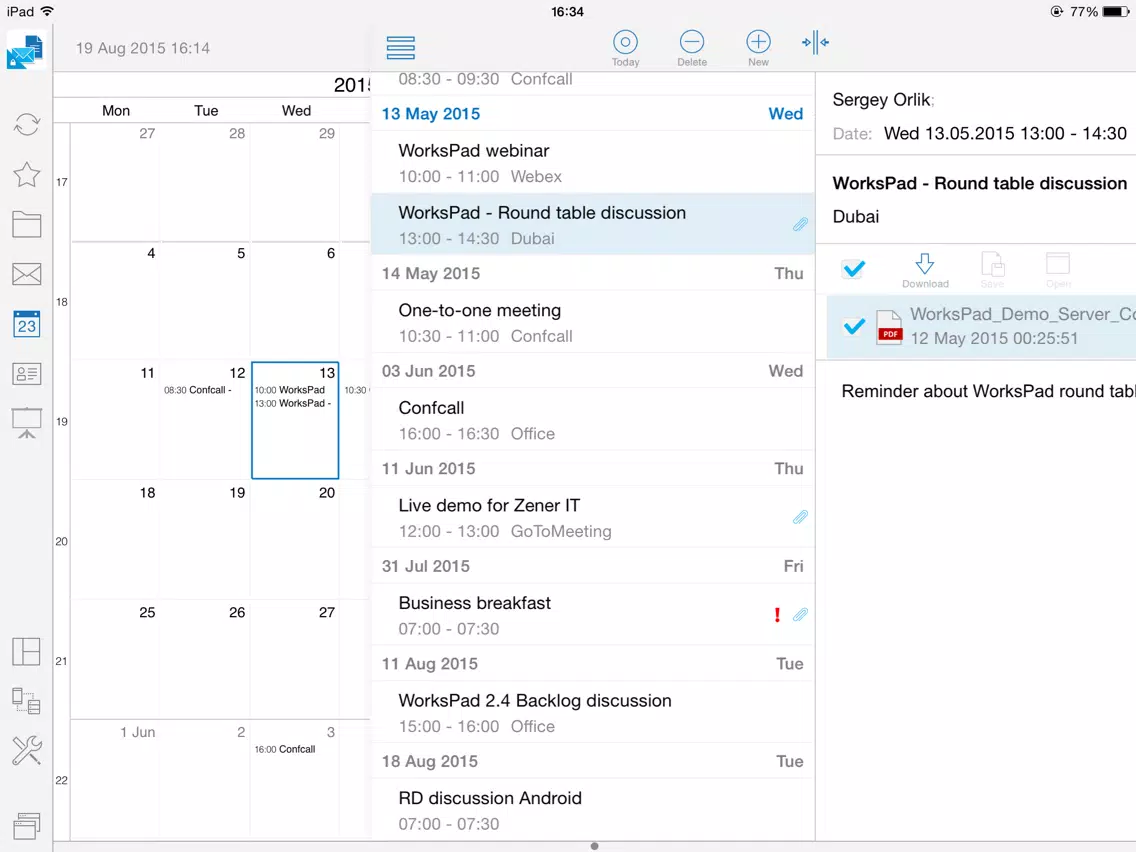Tap the Delete toolbar button

(692, 49)
